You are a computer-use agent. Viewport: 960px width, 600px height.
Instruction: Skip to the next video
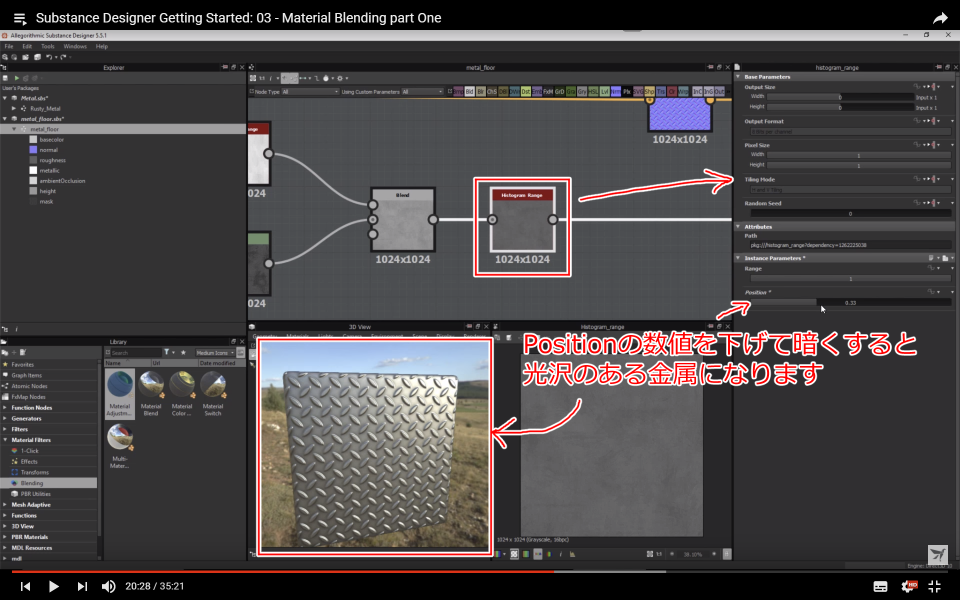click(x=82, y=586)
